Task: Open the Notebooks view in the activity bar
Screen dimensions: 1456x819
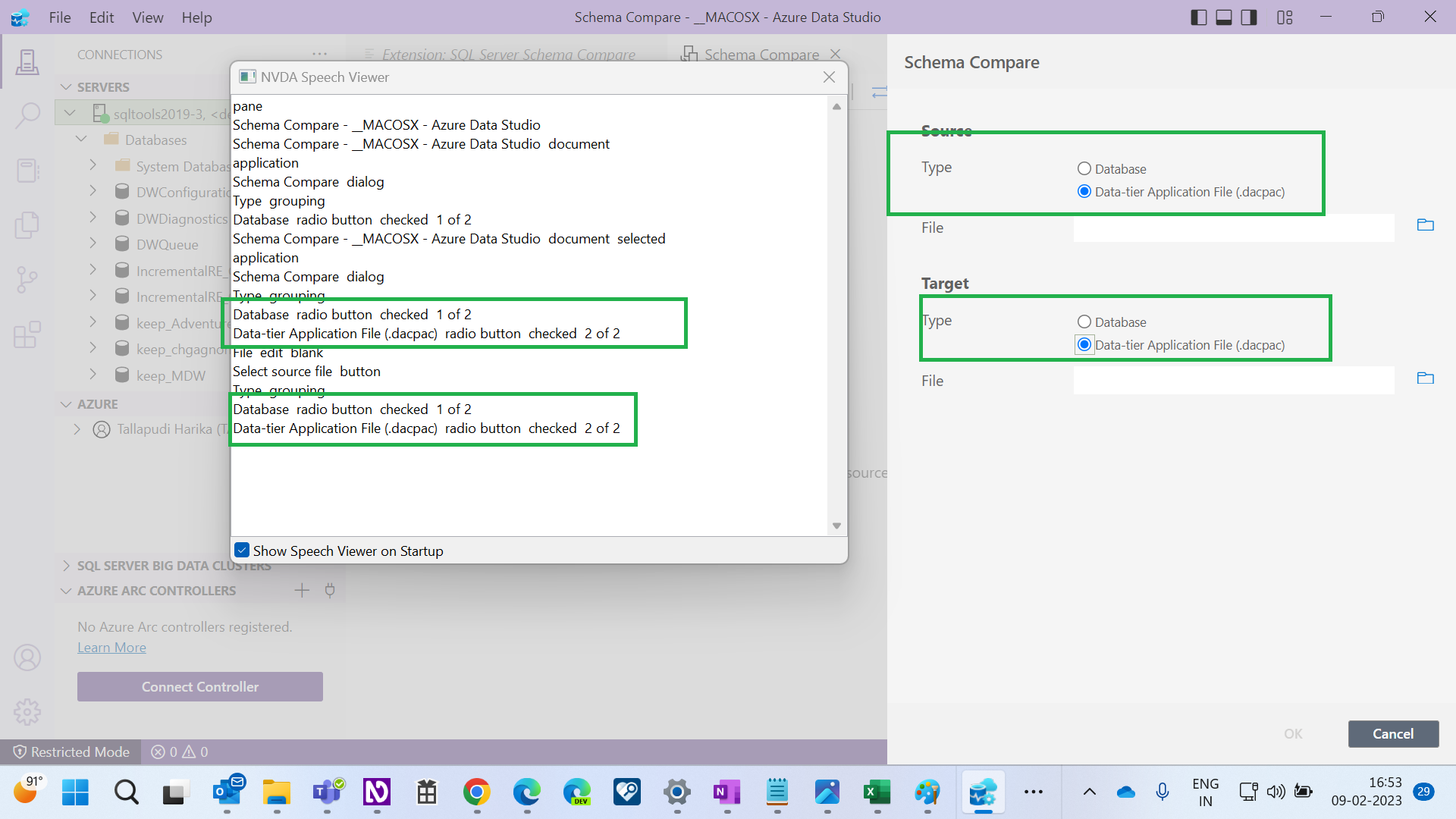Action: [27, 171]
